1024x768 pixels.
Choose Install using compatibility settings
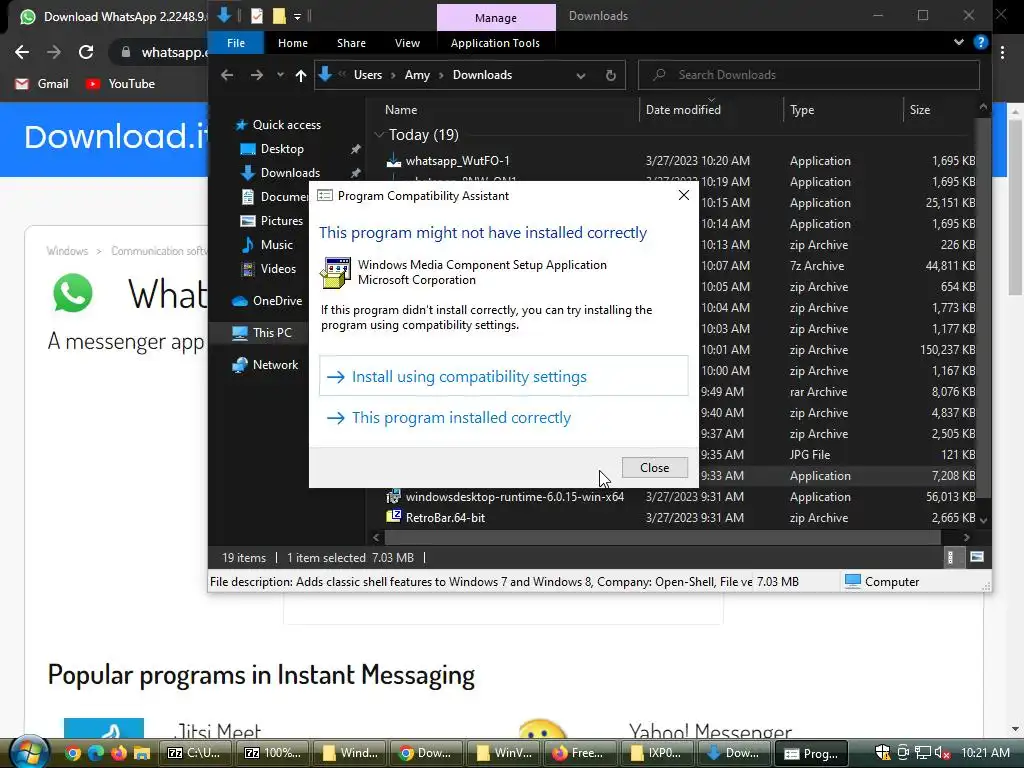tap(504, 376)
